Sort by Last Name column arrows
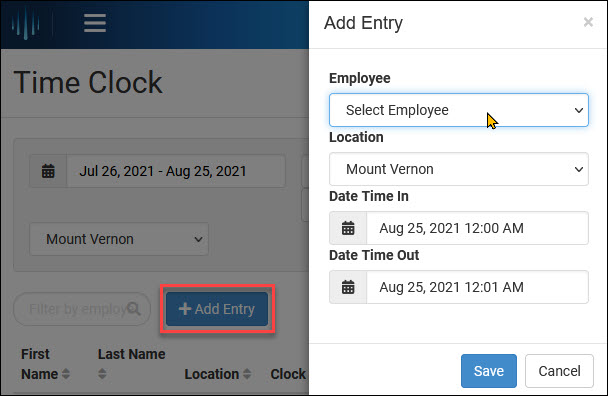 pos(102,374)
